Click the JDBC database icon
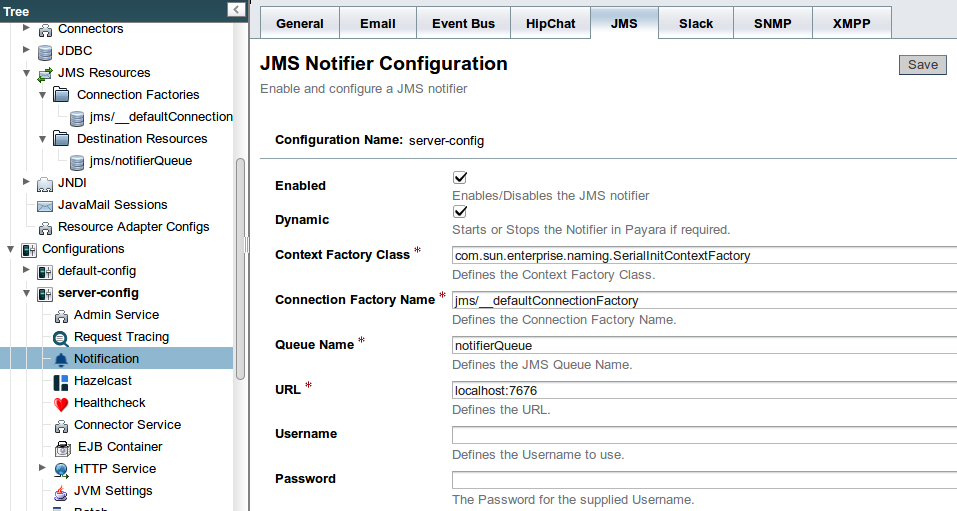Screen dimensions: 957x511 pyautogui.click(x=45, y=52)
